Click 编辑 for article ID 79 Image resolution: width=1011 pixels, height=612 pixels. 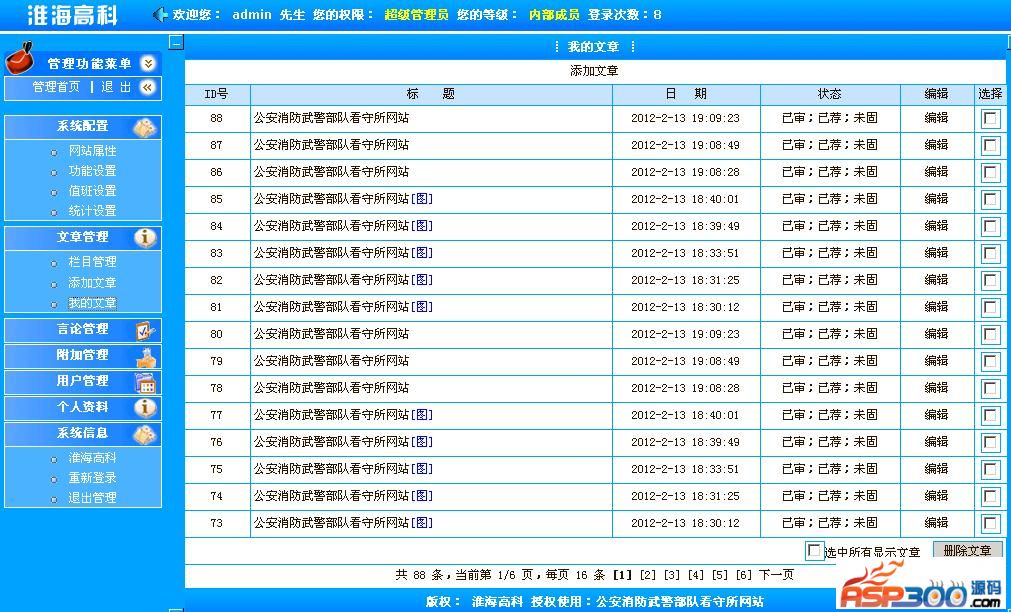tap(936, 360)
